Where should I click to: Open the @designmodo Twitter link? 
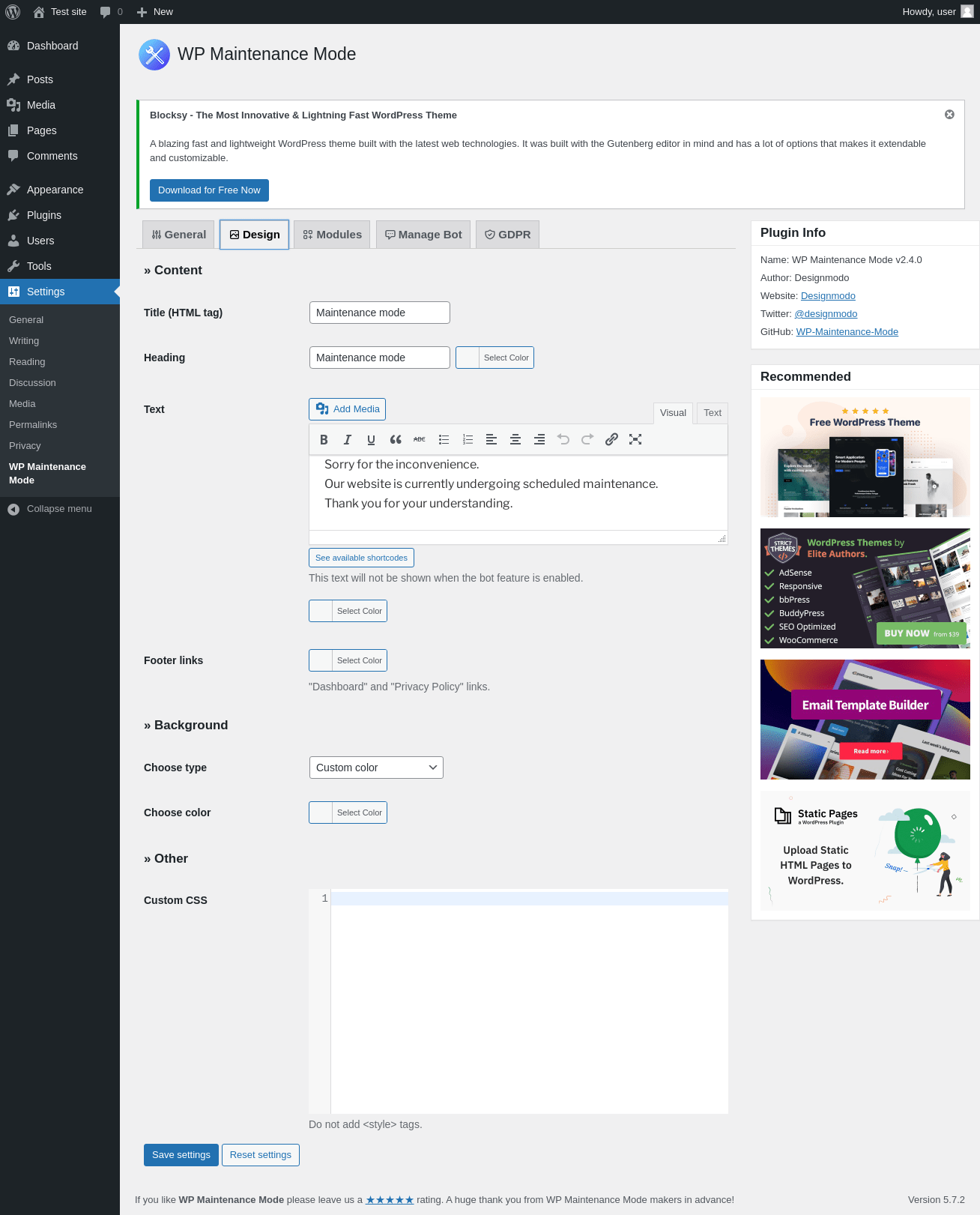826,314
